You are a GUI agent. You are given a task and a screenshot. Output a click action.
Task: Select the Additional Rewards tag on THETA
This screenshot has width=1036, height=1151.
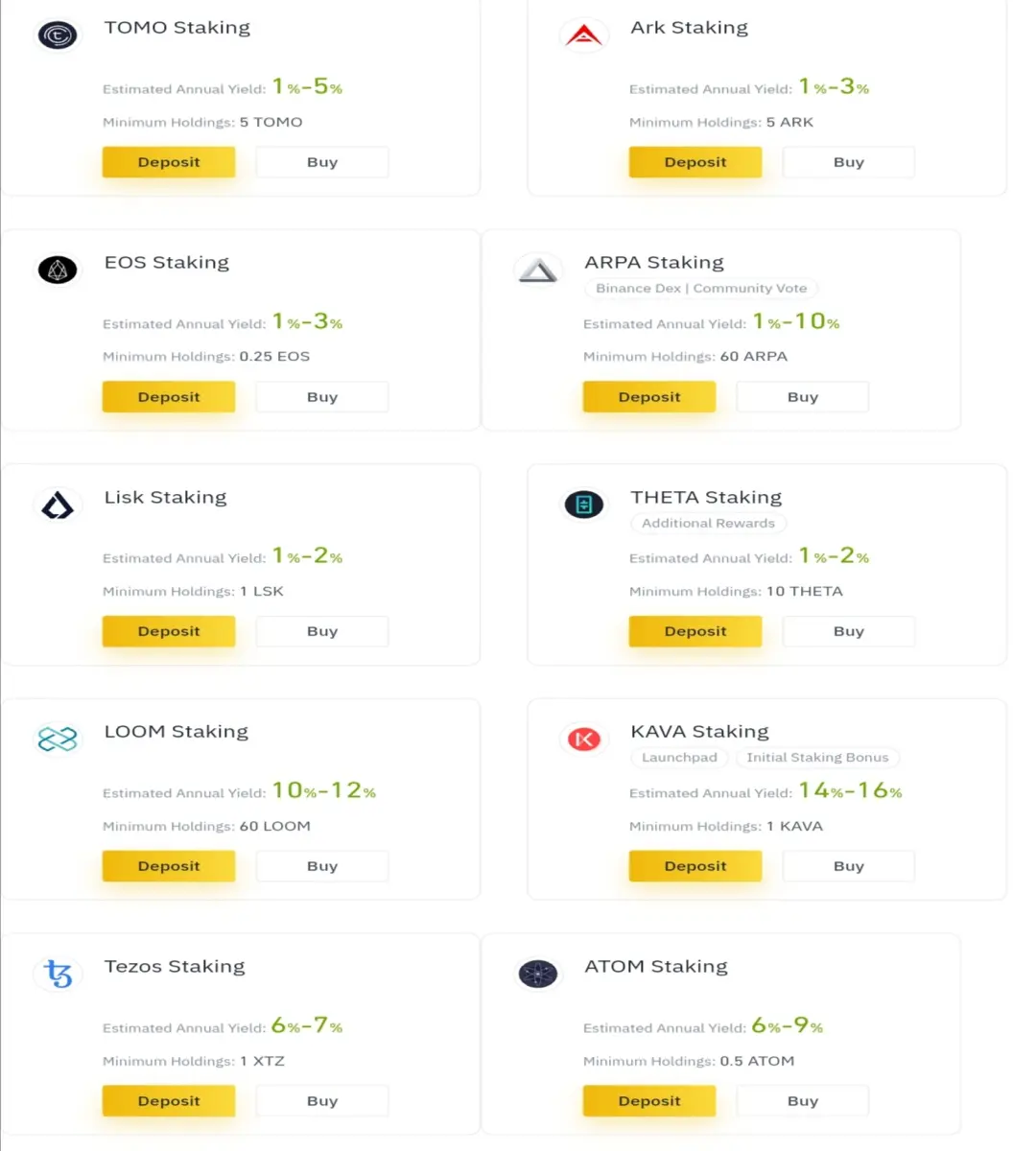coord(708,523)
